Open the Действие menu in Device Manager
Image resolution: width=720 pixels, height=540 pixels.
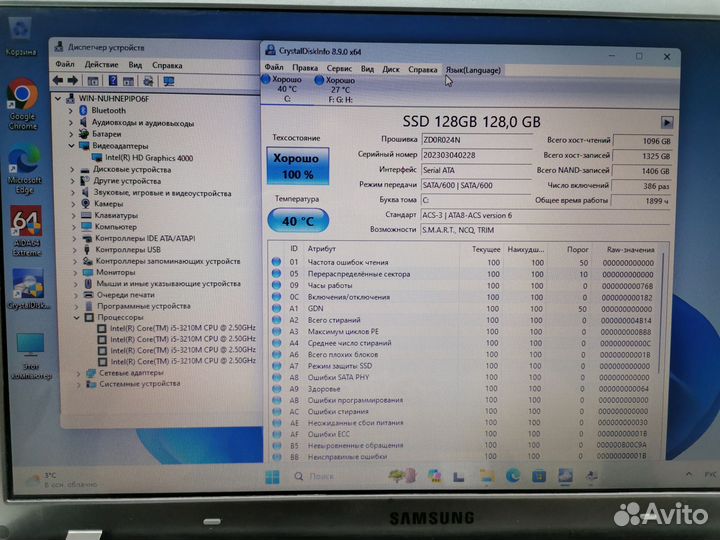coord(101,65)
